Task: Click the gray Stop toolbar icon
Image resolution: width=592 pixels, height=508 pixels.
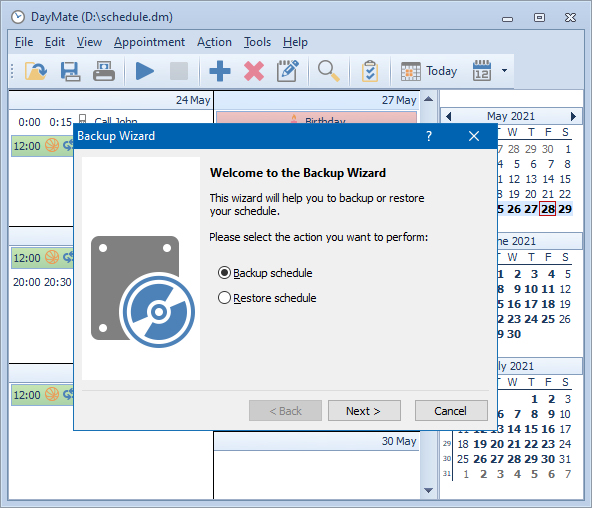Action: coord(179,71)
